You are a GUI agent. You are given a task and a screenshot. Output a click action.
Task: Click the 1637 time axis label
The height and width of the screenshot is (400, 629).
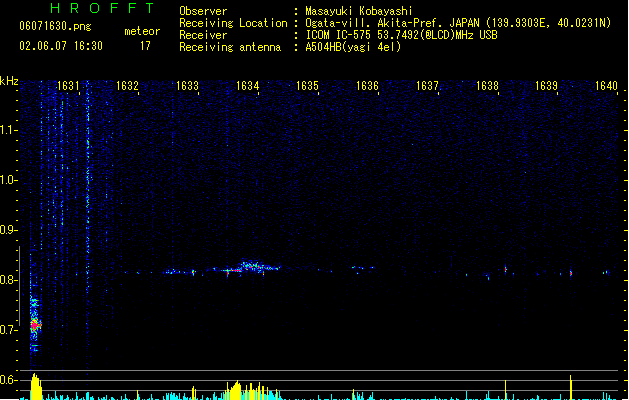427,86
